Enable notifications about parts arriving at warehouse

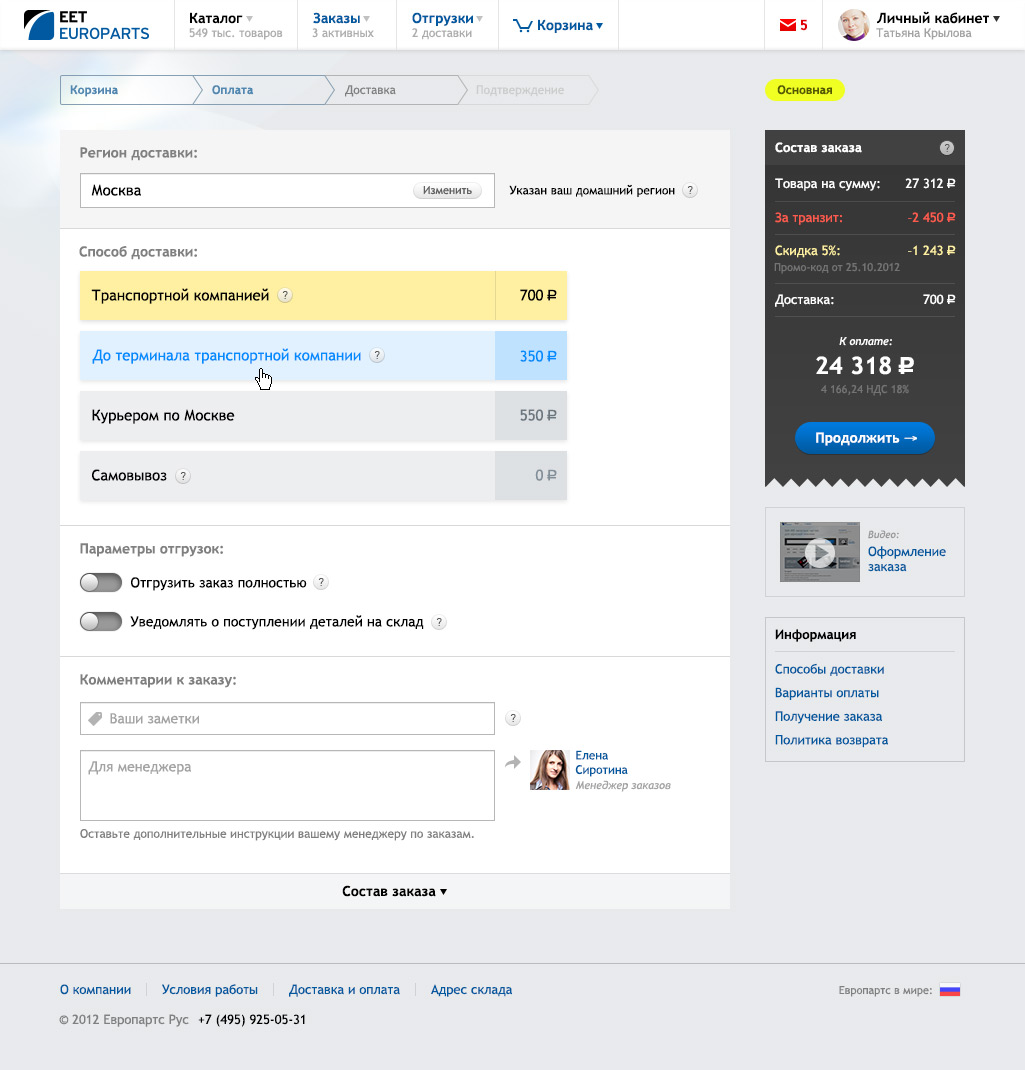click(x=101, y=622)
